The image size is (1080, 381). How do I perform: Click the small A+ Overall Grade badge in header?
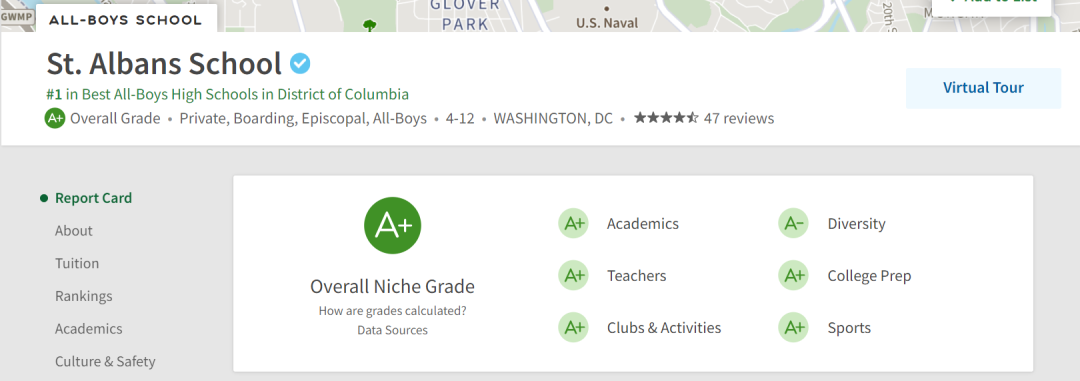click(55, 118)
